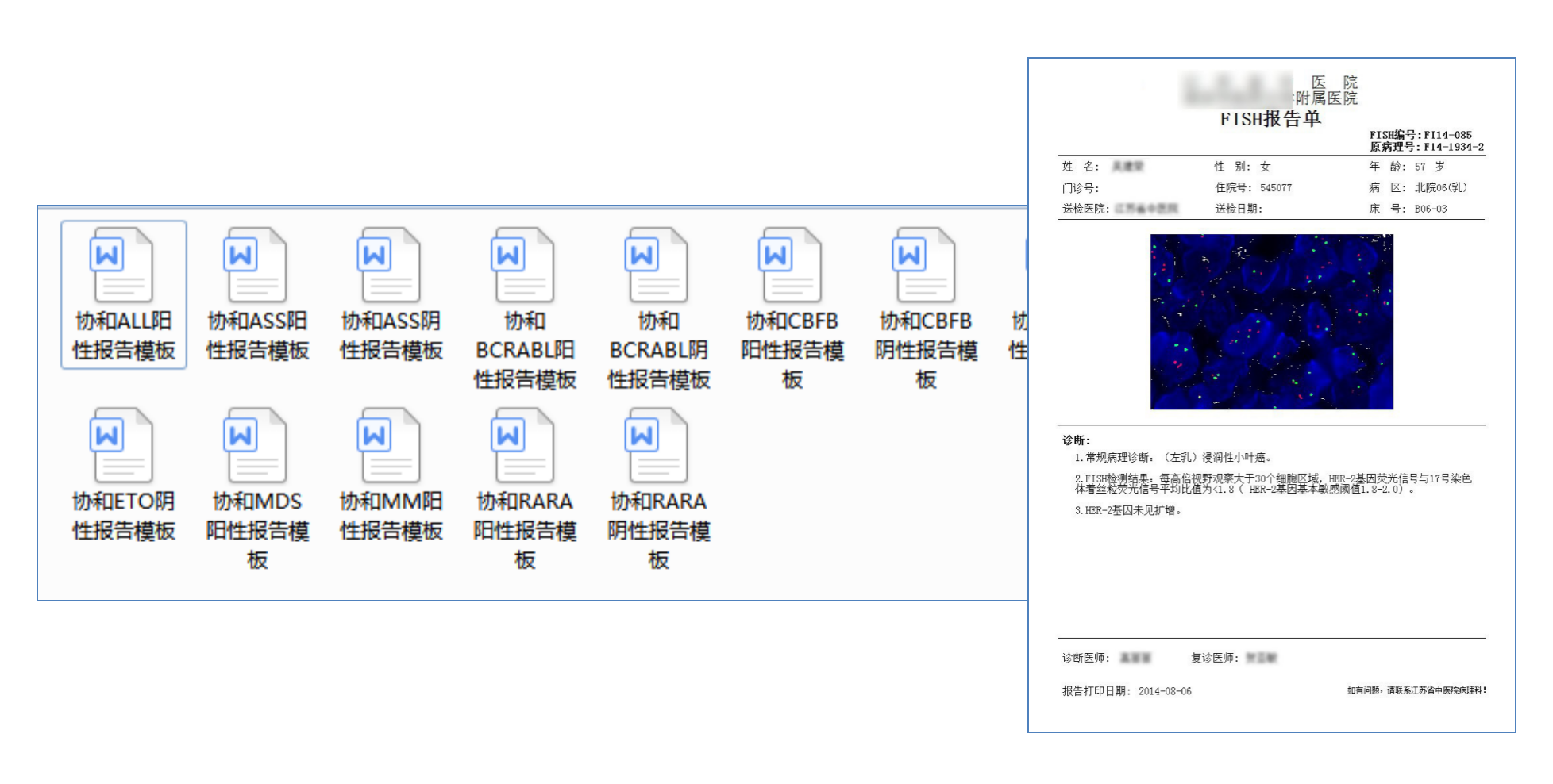
Task: Select the 协和ETO阴性报告模板 file icon
Action: [122, 445]
